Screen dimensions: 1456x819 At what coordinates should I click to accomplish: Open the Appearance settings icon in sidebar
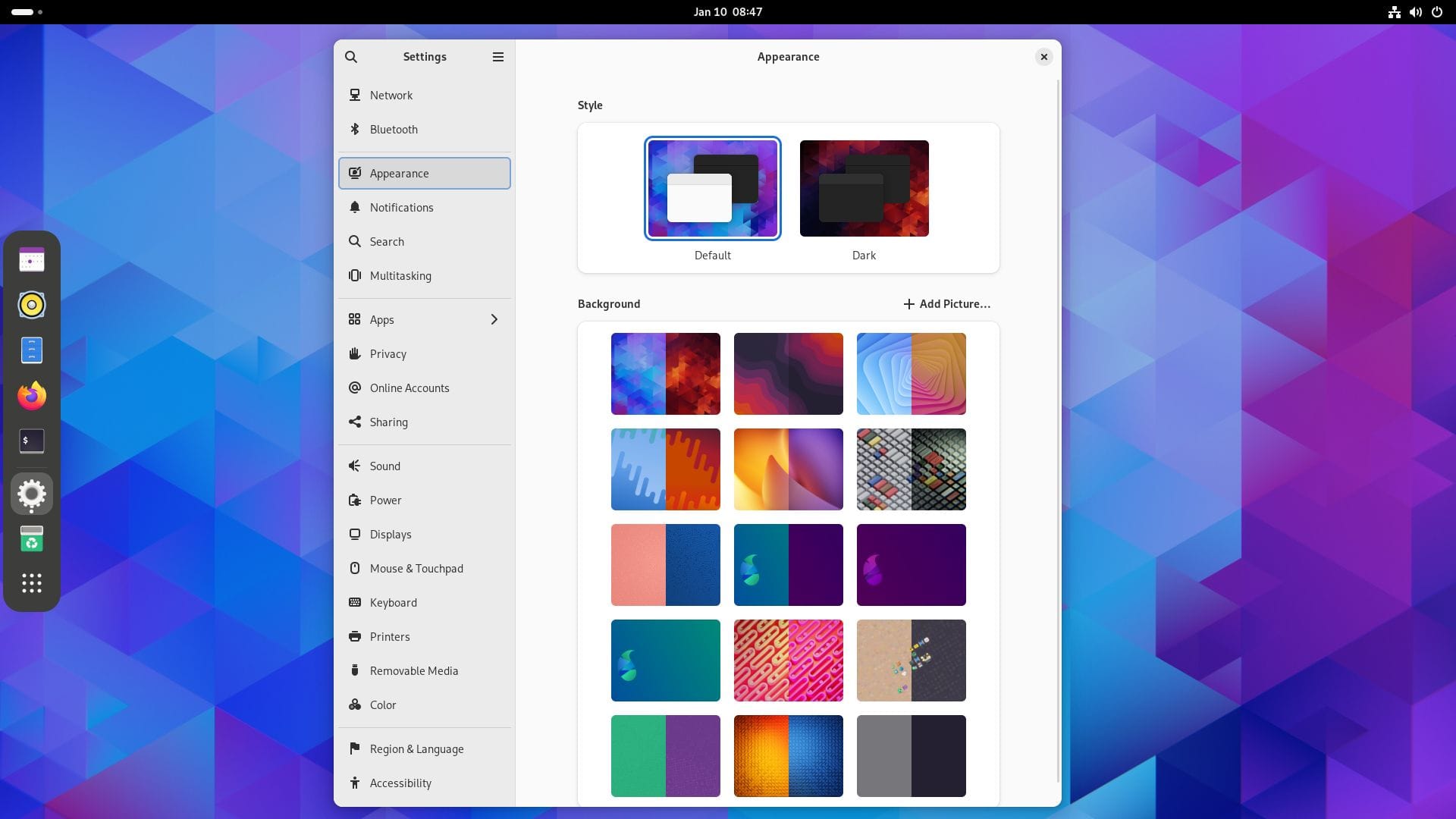(355, 173)
